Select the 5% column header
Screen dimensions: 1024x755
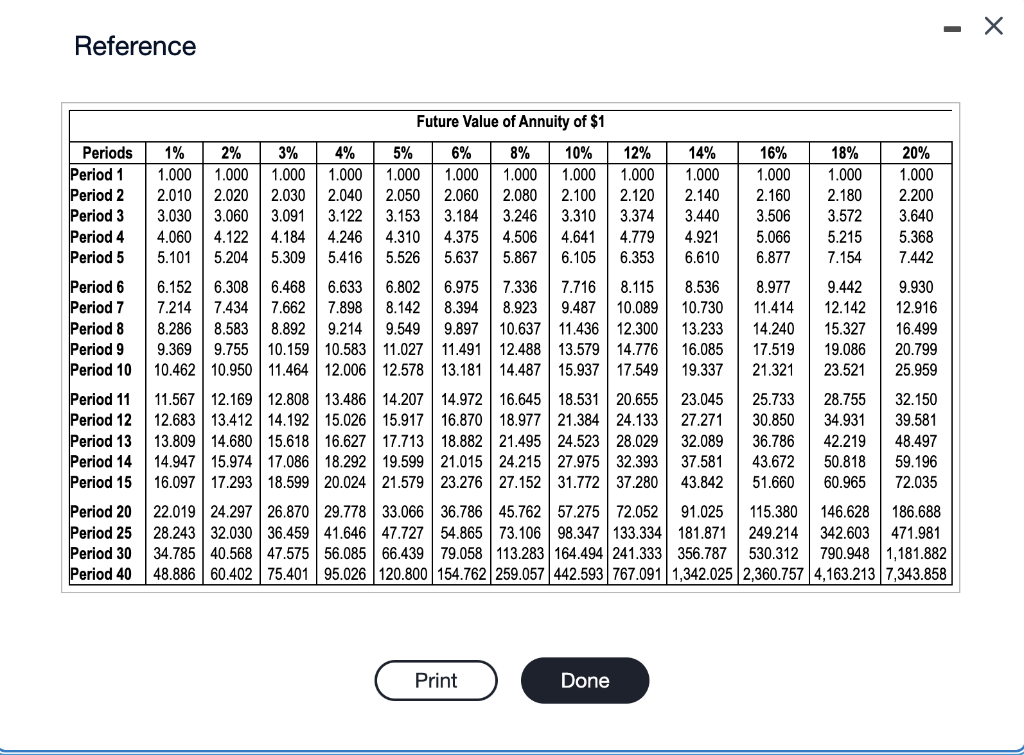[403, 153]
